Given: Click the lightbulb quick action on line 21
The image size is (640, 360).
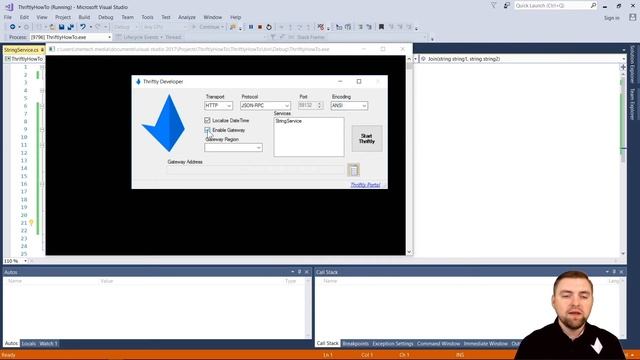Looking at the screenshot, I should tap(31, 223).
